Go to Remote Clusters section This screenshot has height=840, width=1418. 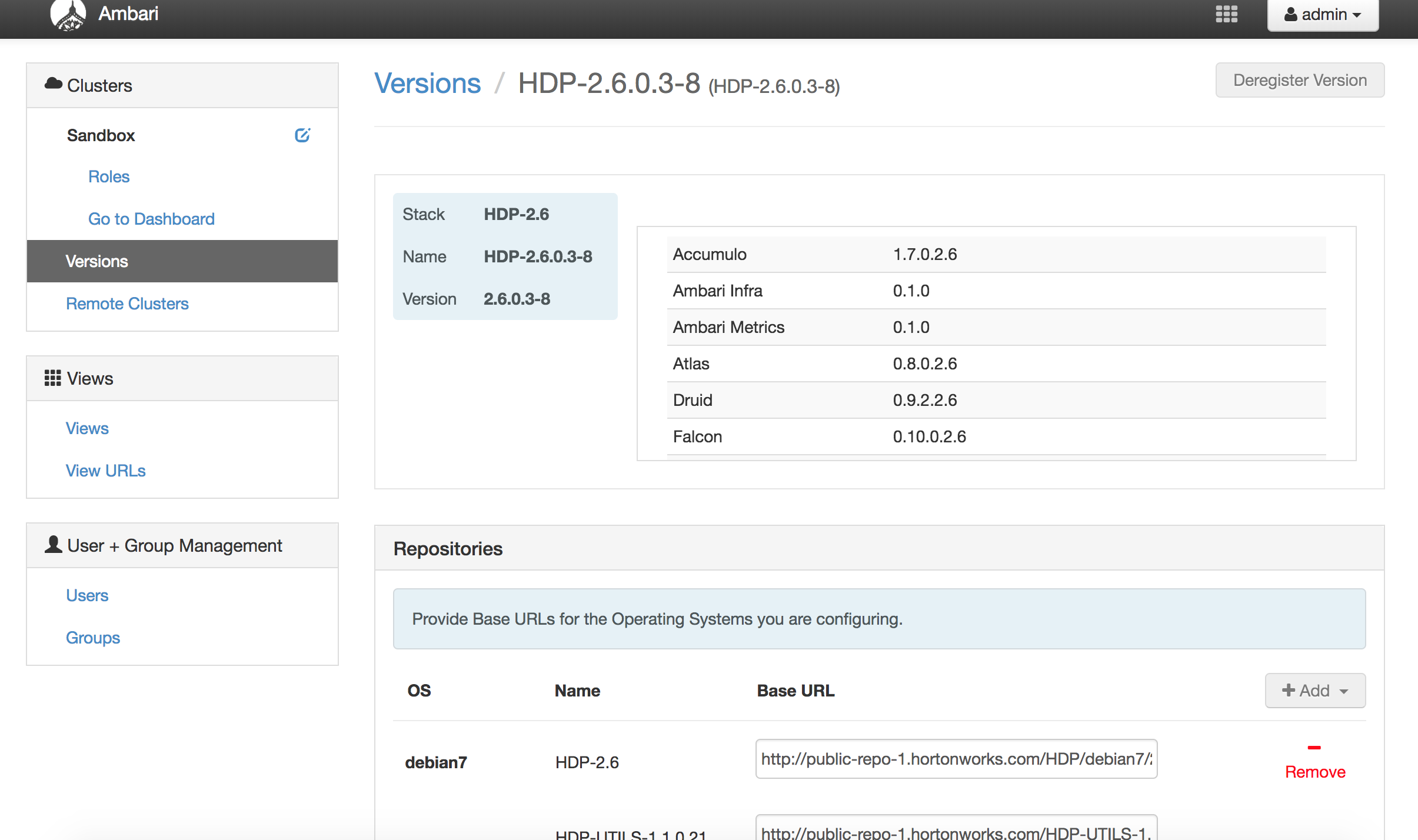(x=127, y=304)
